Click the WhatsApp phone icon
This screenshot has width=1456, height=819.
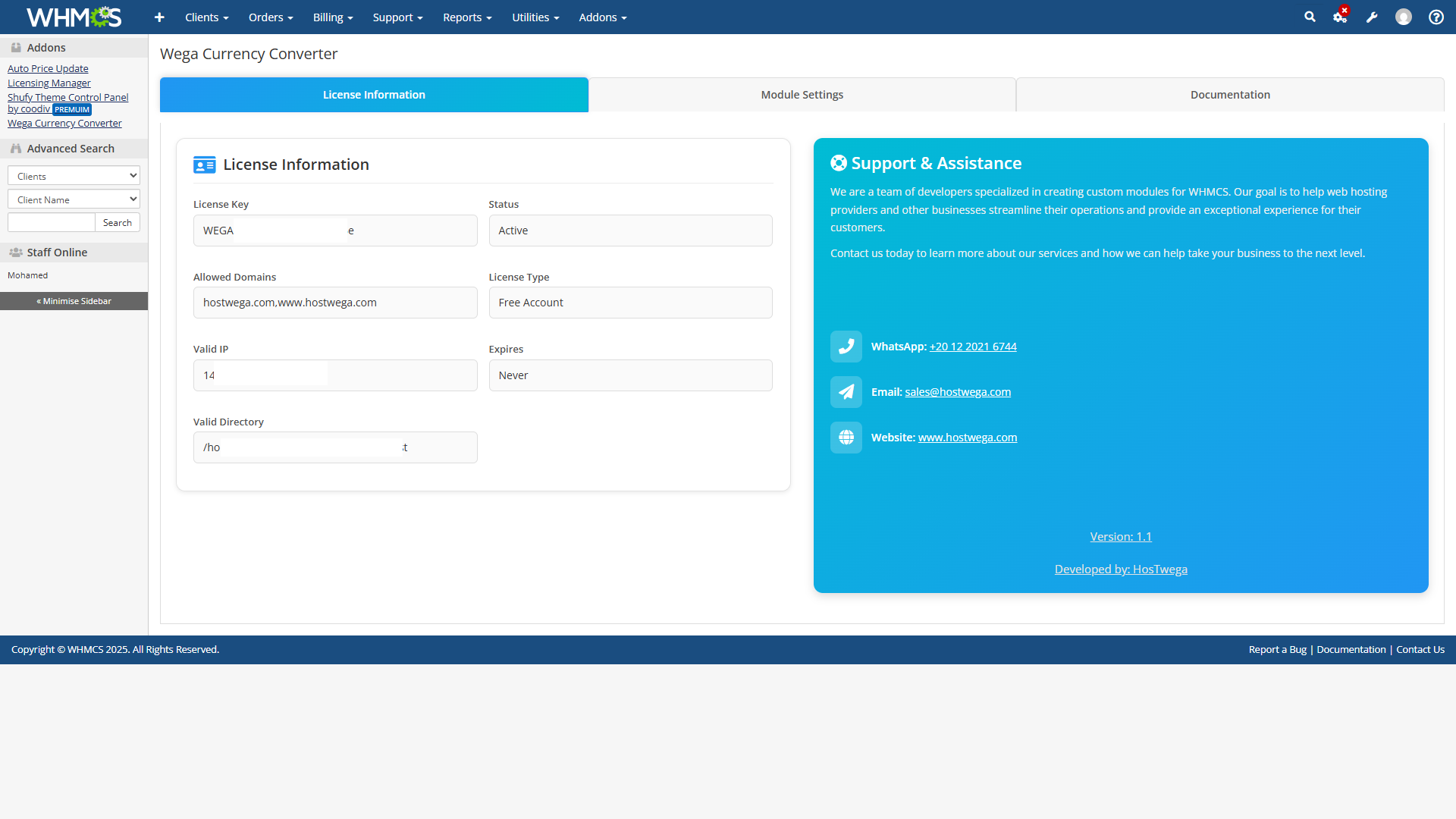(846, 347)
